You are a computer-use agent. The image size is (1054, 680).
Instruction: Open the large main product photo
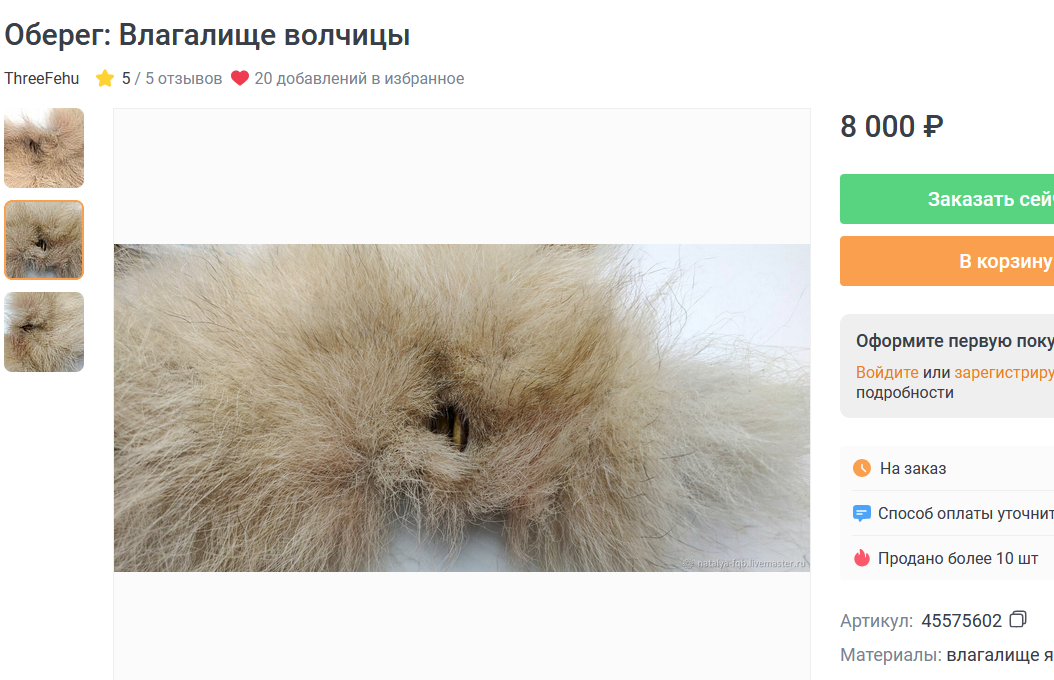[462, 408]
